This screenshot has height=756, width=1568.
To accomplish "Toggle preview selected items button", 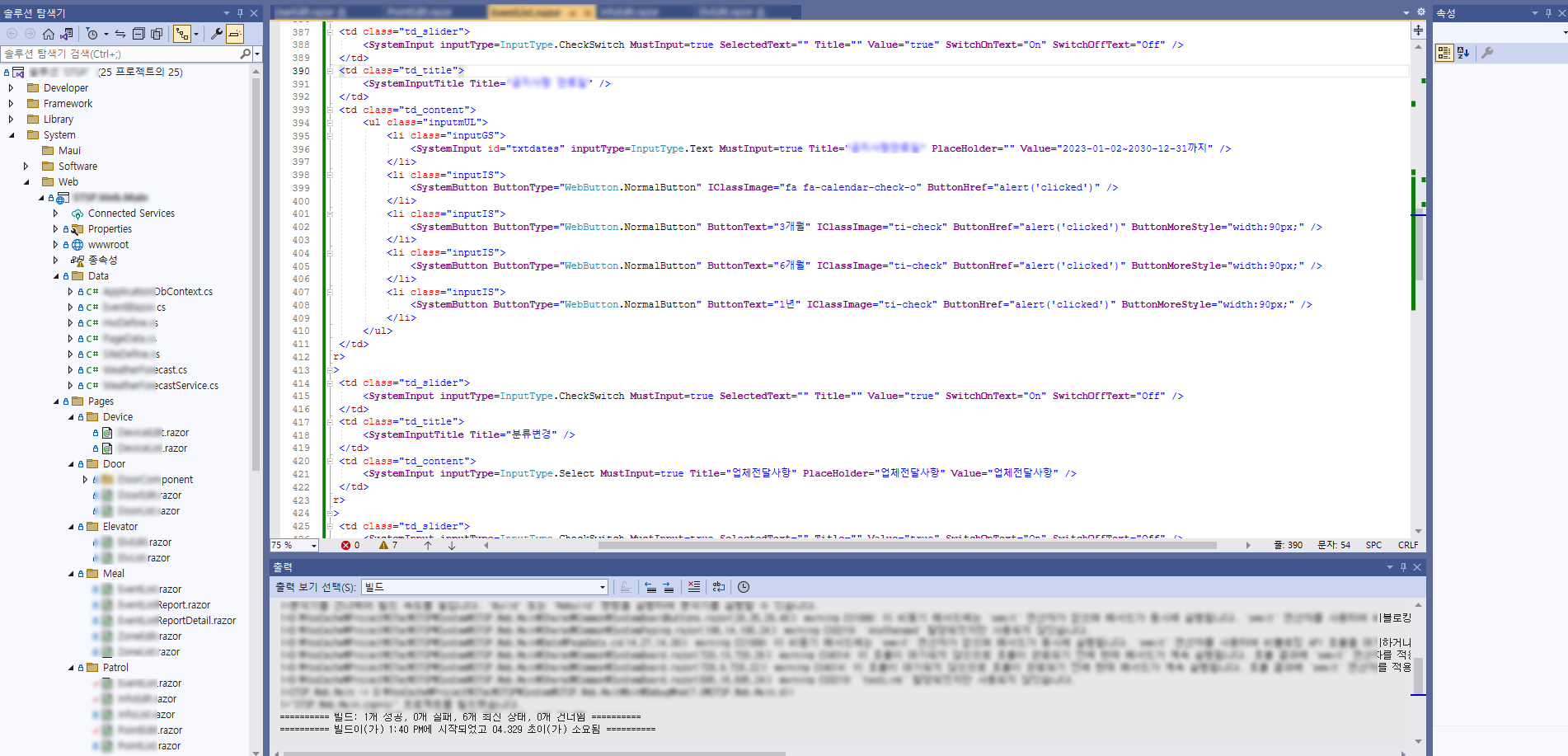I will click(x=235, y=34).
